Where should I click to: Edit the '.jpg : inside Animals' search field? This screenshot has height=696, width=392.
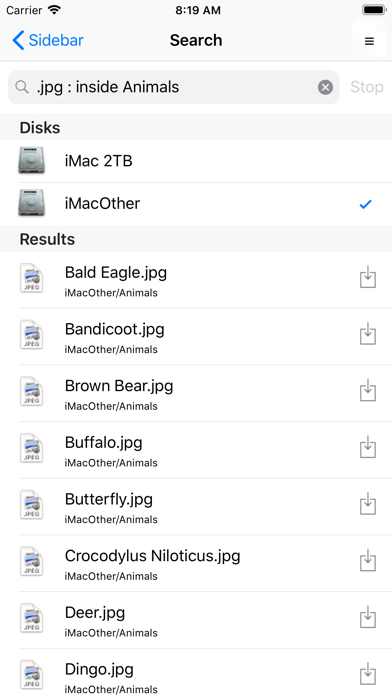tap(174, 87)
